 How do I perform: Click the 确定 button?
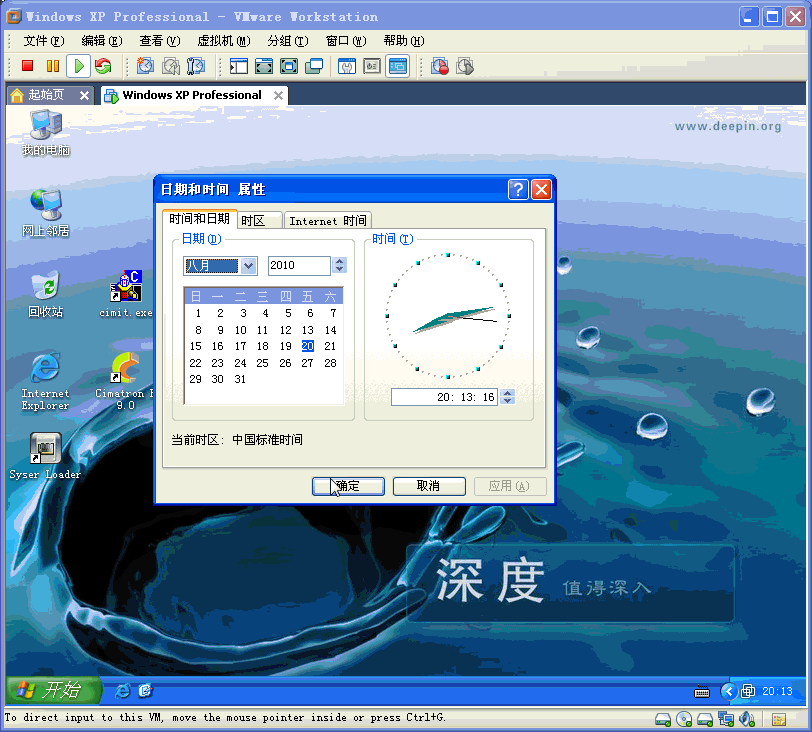coord(347,486)
